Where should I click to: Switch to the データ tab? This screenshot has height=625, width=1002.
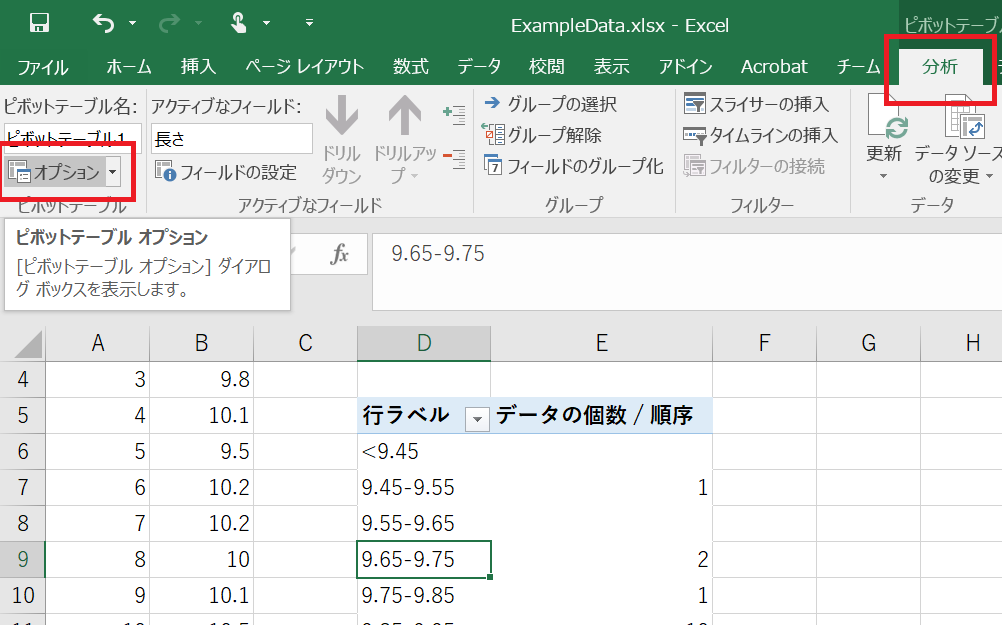tap(479, 66)
